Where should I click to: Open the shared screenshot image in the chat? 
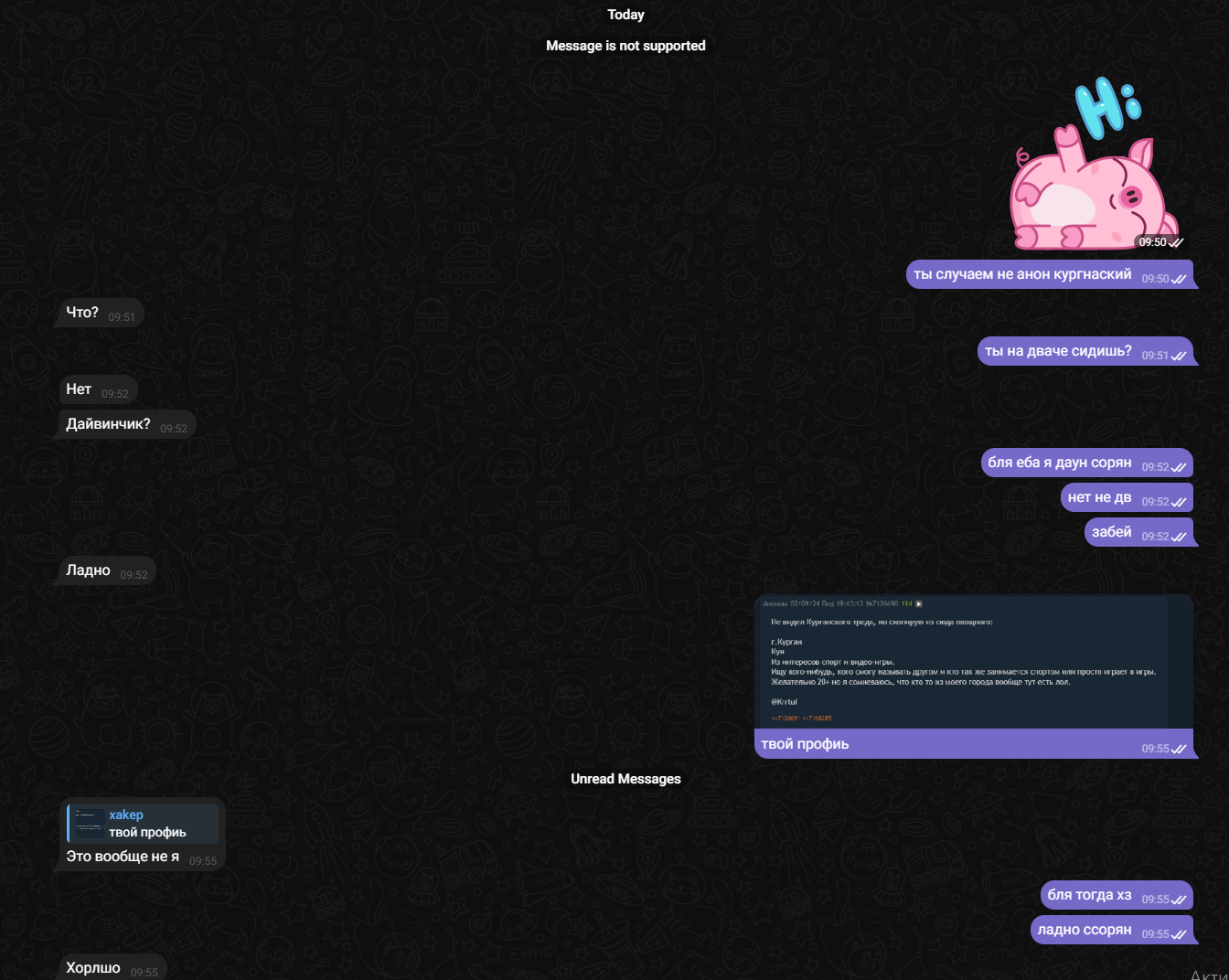[974, 662]
